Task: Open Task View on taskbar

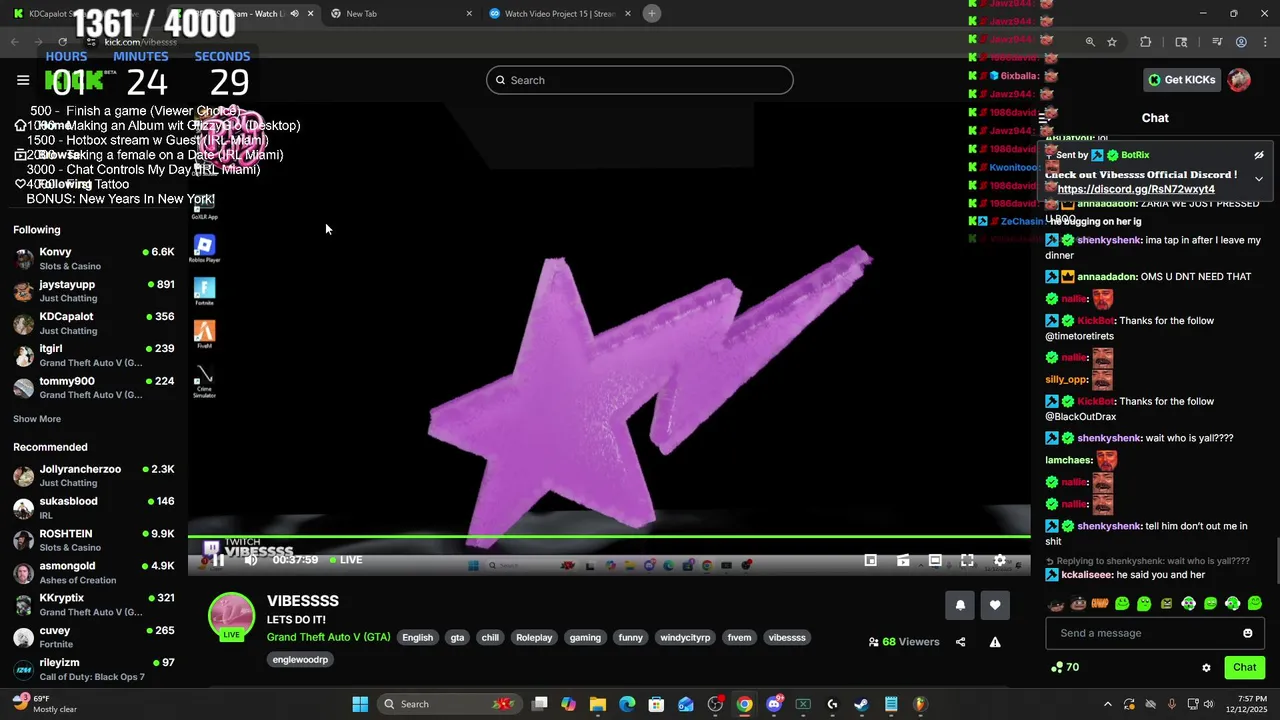Action: [540, 704]
